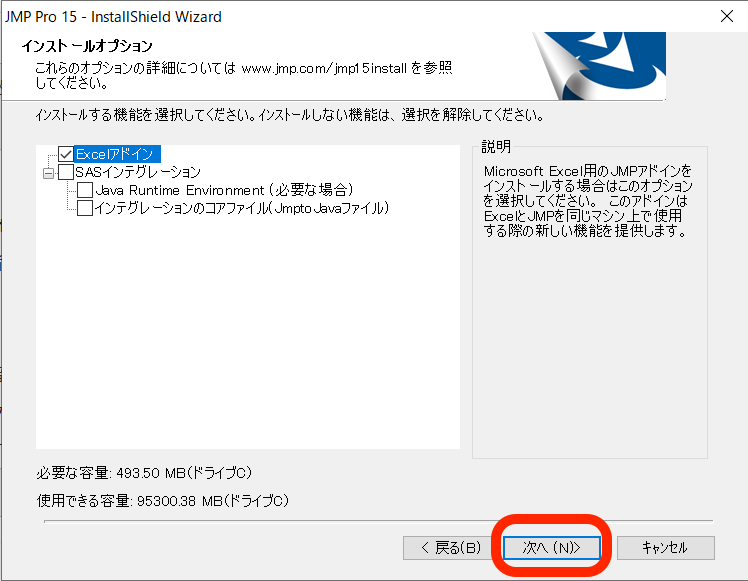Select the SASインテグレーション tree label
This screenshot has height=581, width=748.
click(x=138, y=172)
